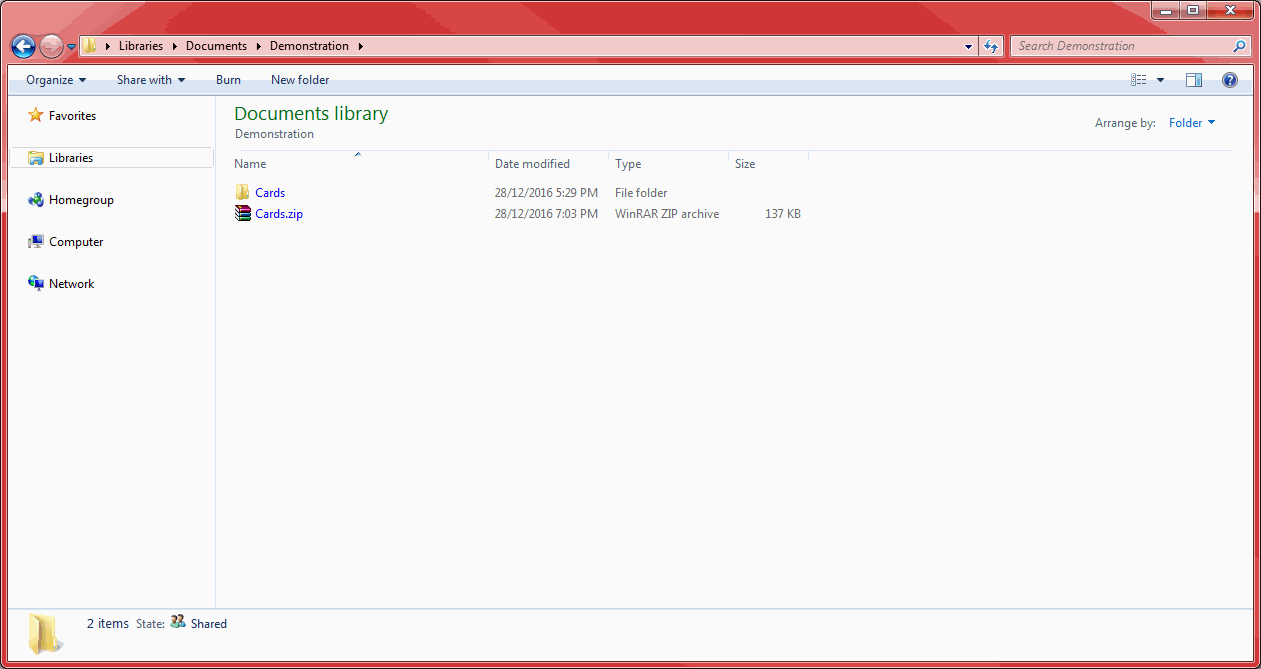Expand the arrow after Libraries in the address bar
This screenshot has height=669, width=1261.
pyautogui.click(x=174, y=46)
